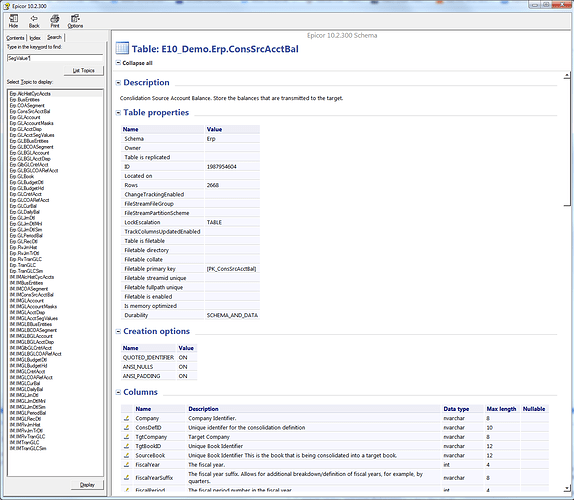This screenshot has width=574, height=500.
Task: Click the table icon beside the title
Action: [x=122, y=48]
